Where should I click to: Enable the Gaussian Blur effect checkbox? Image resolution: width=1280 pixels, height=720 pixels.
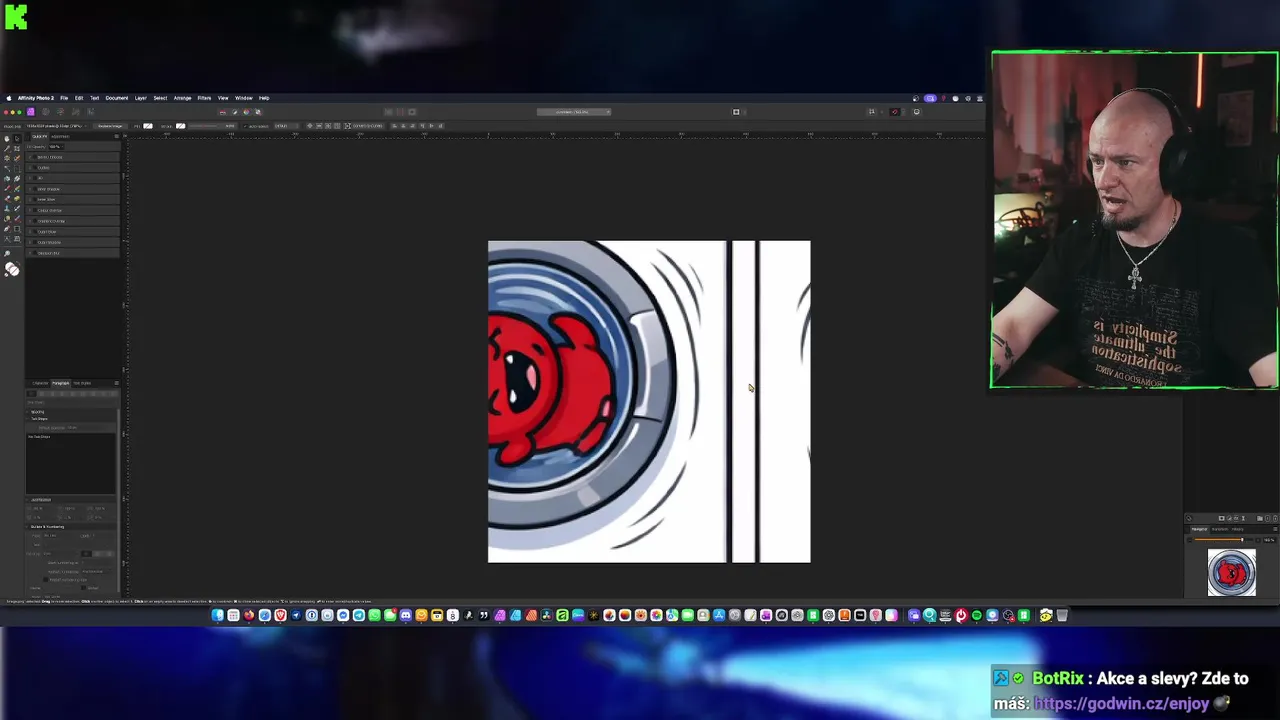click(x=34, y=253)
